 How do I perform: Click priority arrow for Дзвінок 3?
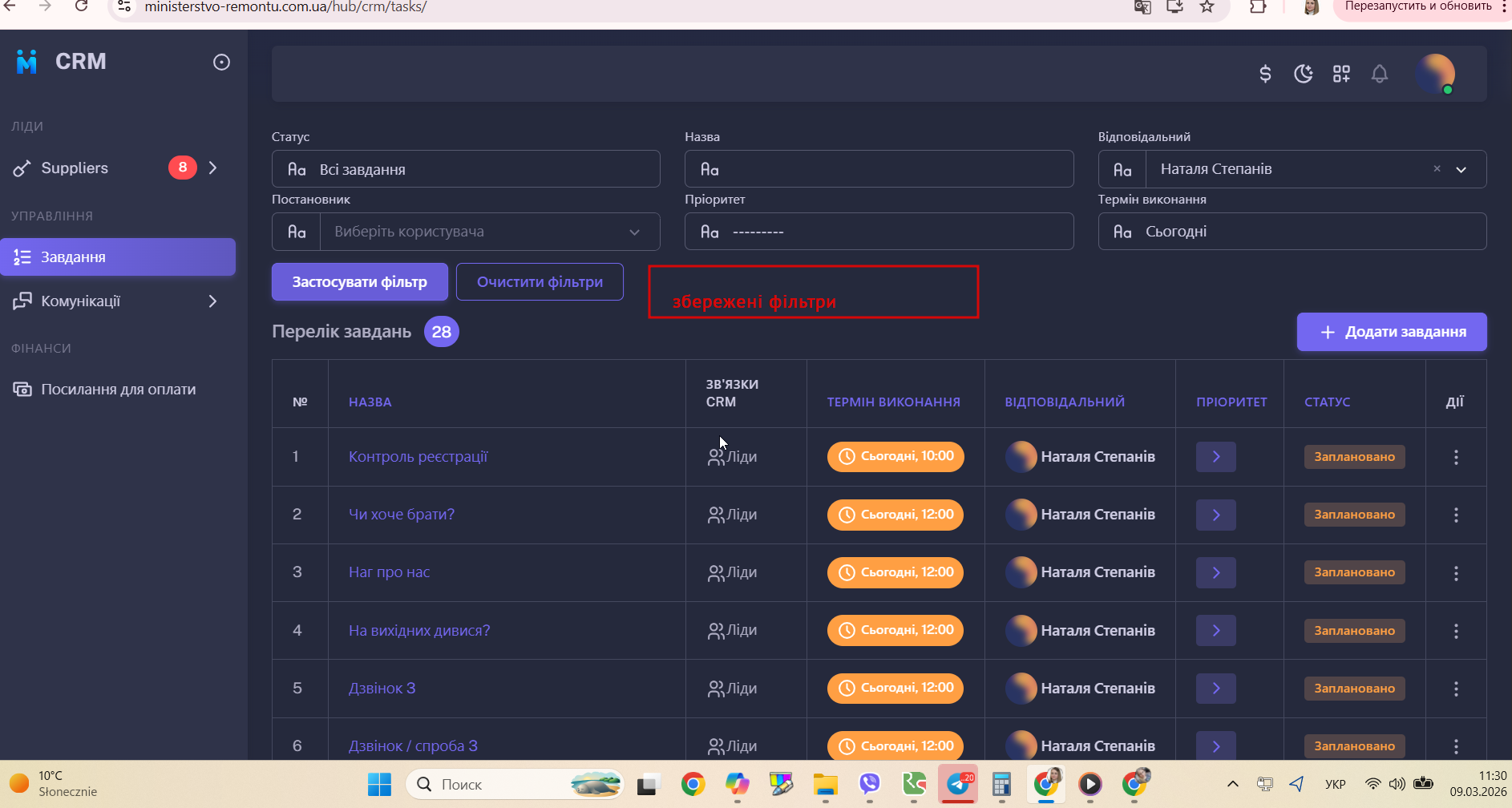click(1216, 689)
